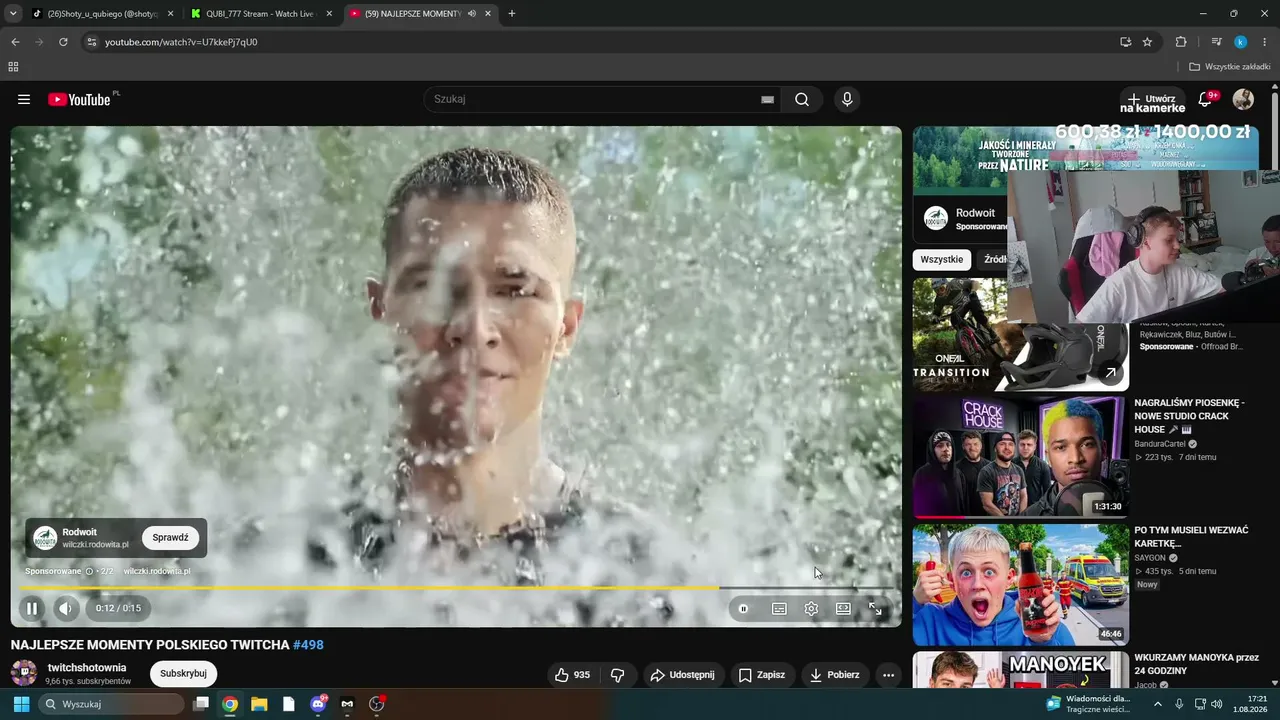
Task: Open the Wszystkie zakładki bookmarks folder
Action: click(1230, 67)
